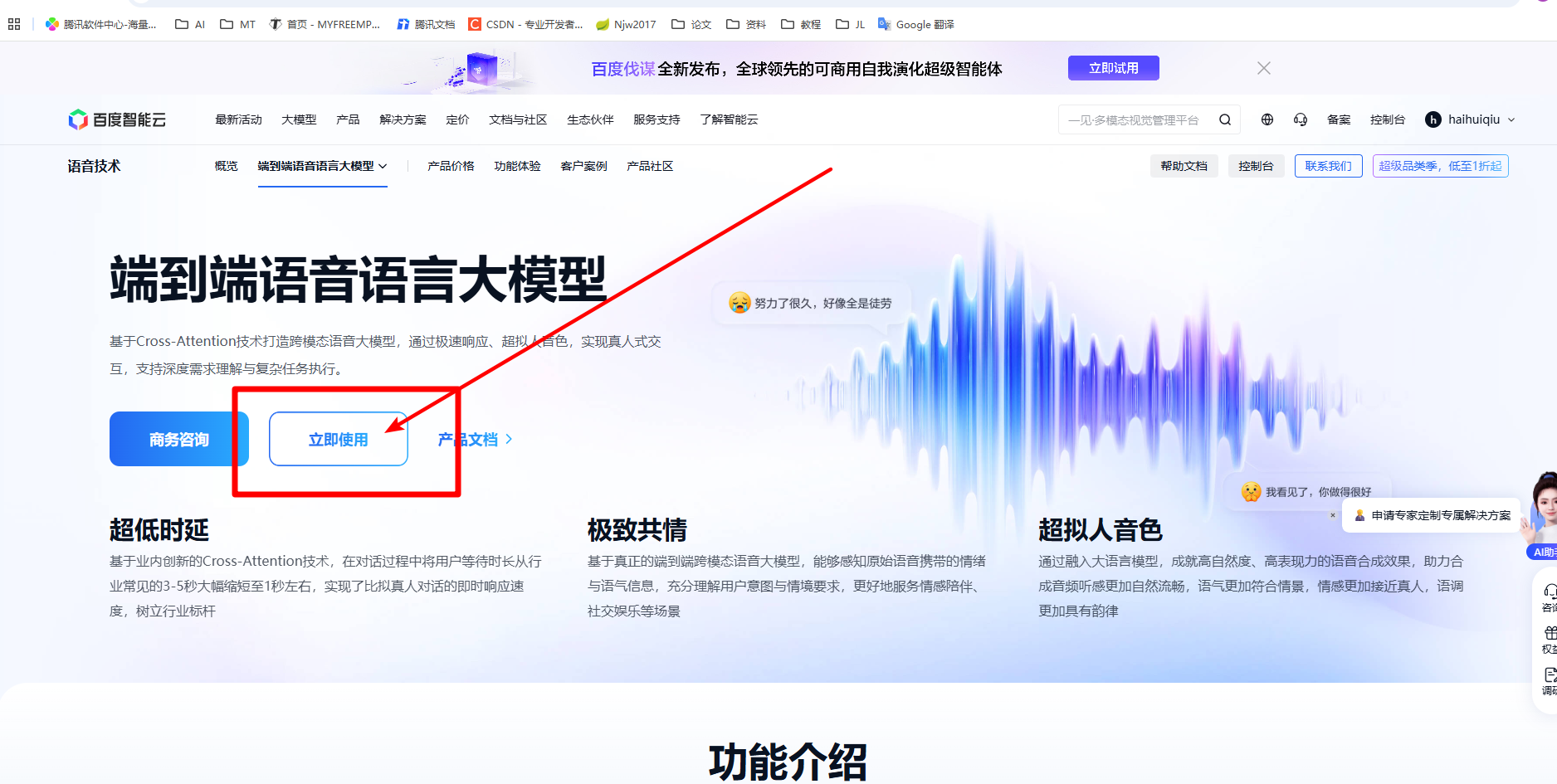The width and height of the screenshot is (1557, 784).
Task: Click the 语音技术 section title
Action: point(94,166)
